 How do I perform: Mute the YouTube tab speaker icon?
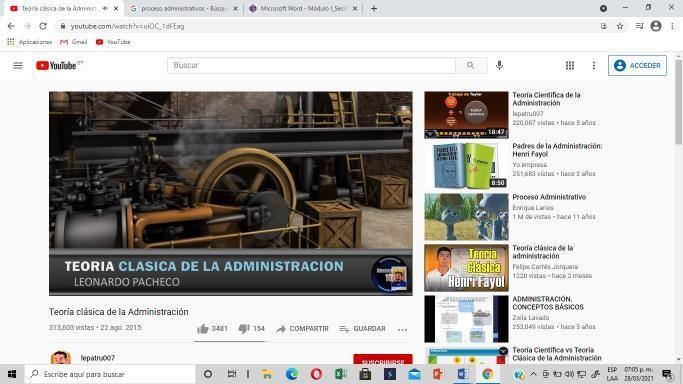[105, 8]
